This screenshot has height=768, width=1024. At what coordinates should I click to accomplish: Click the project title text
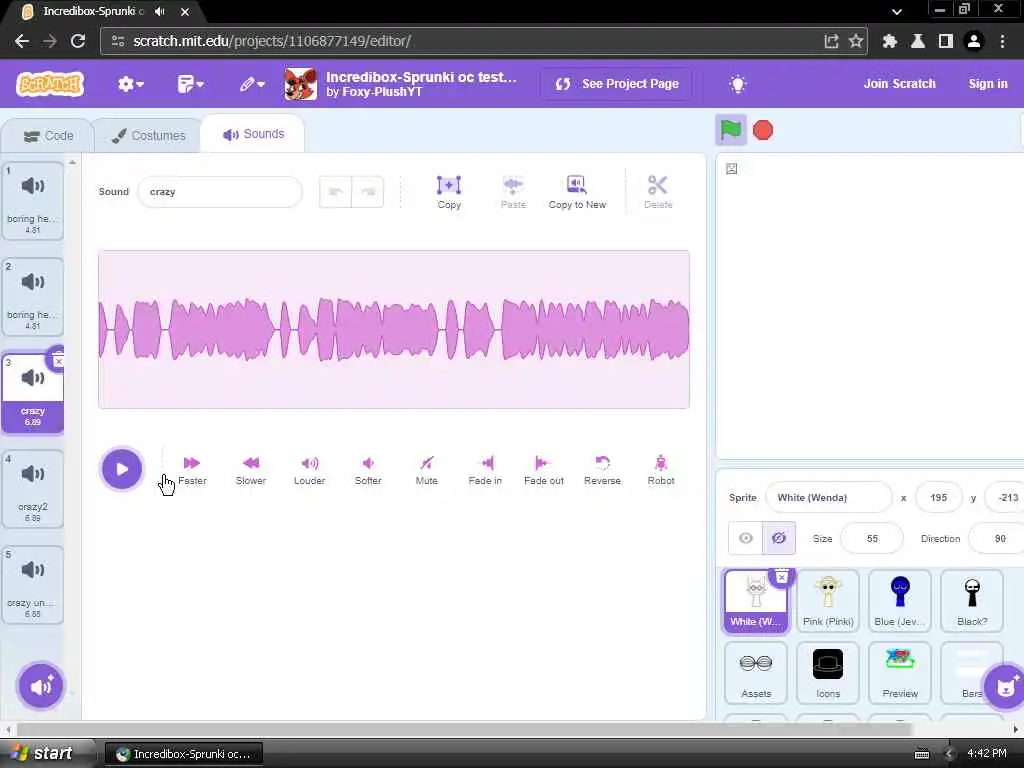pos(421,77)
